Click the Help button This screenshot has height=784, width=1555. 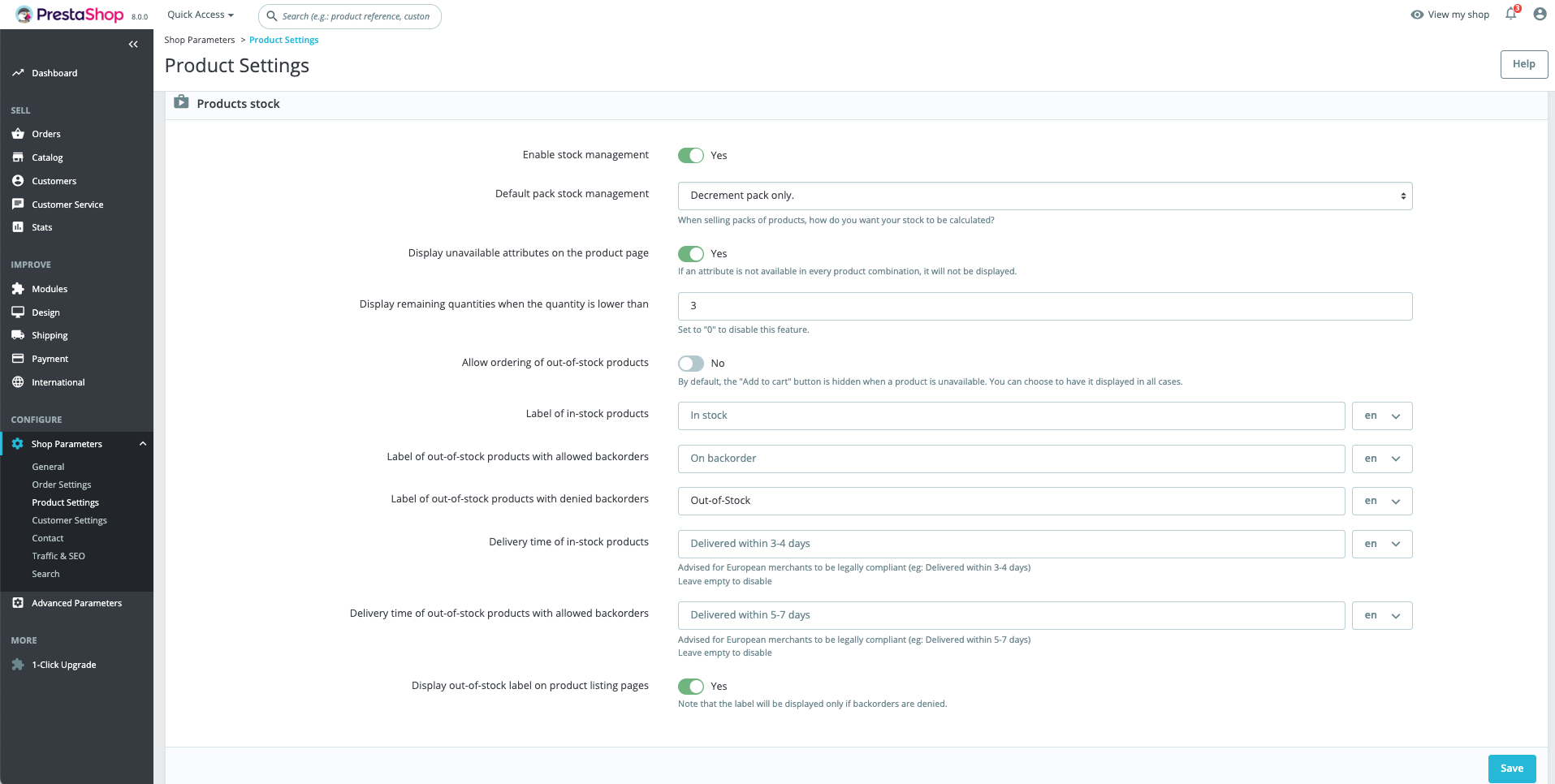pos(1523,64)
